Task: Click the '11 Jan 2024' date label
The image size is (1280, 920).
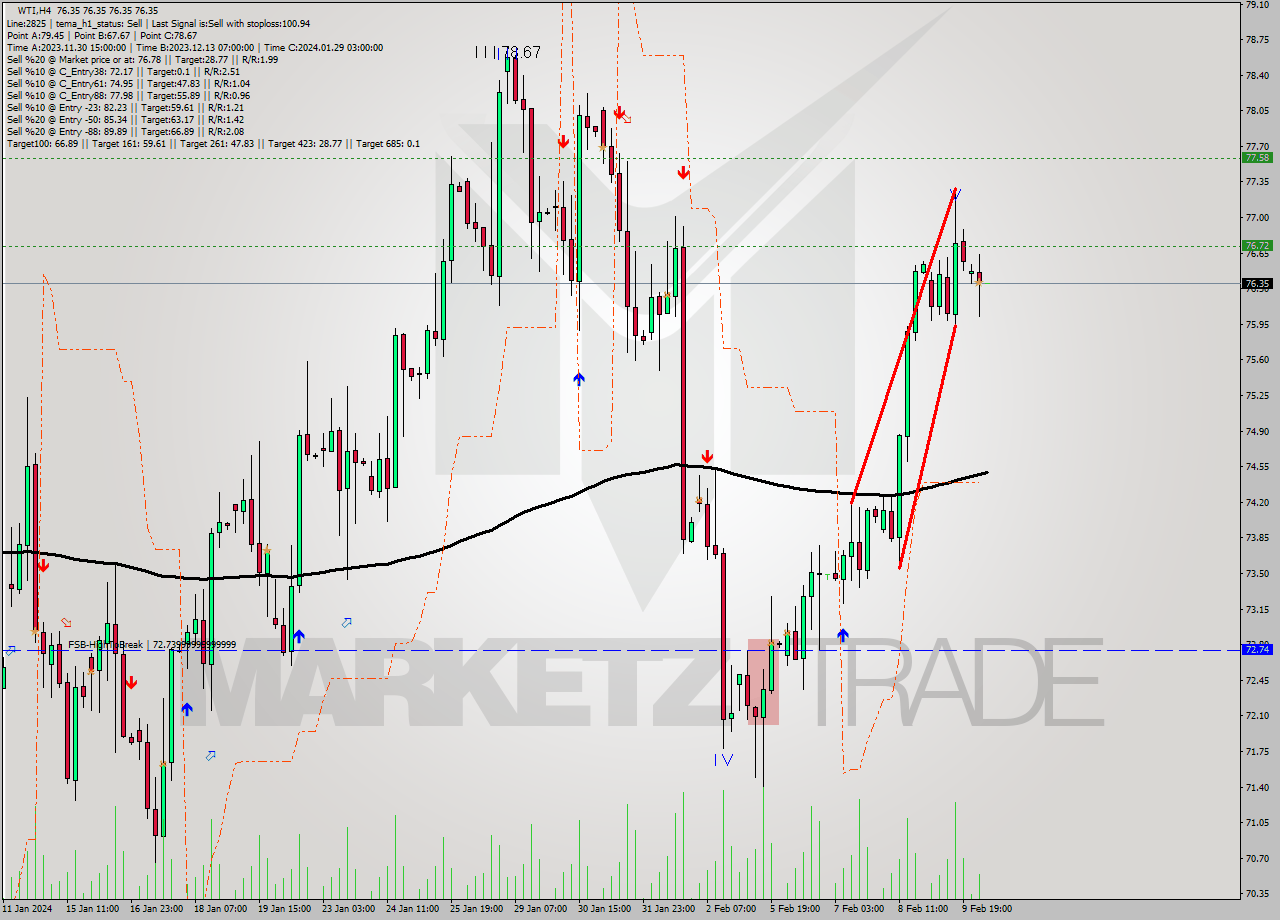Action: click(28, 908)
